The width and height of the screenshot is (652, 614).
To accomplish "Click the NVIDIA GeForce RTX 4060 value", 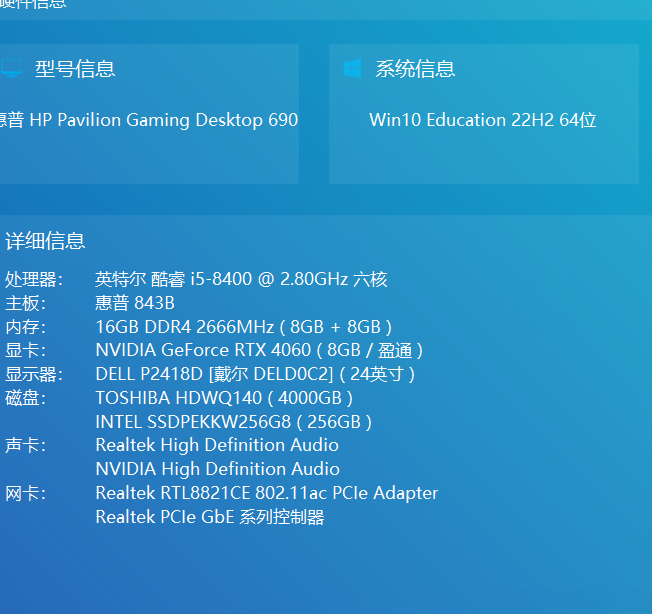I will pos(259,350).
